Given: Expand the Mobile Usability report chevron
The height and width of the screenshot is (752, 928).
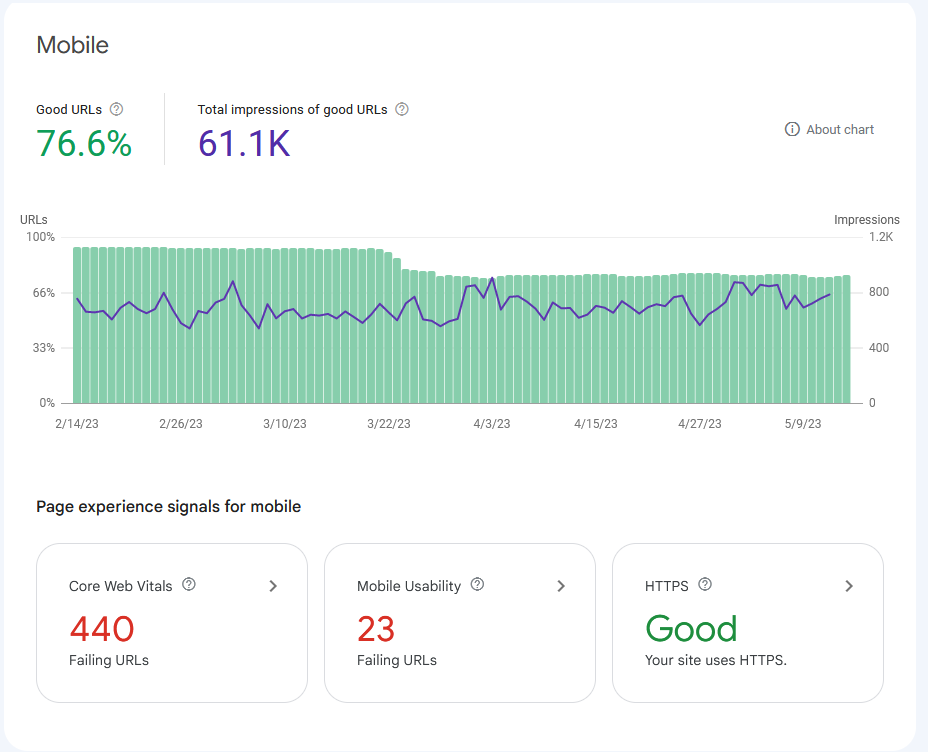Looking at the screenshot, I should [561, 586].
